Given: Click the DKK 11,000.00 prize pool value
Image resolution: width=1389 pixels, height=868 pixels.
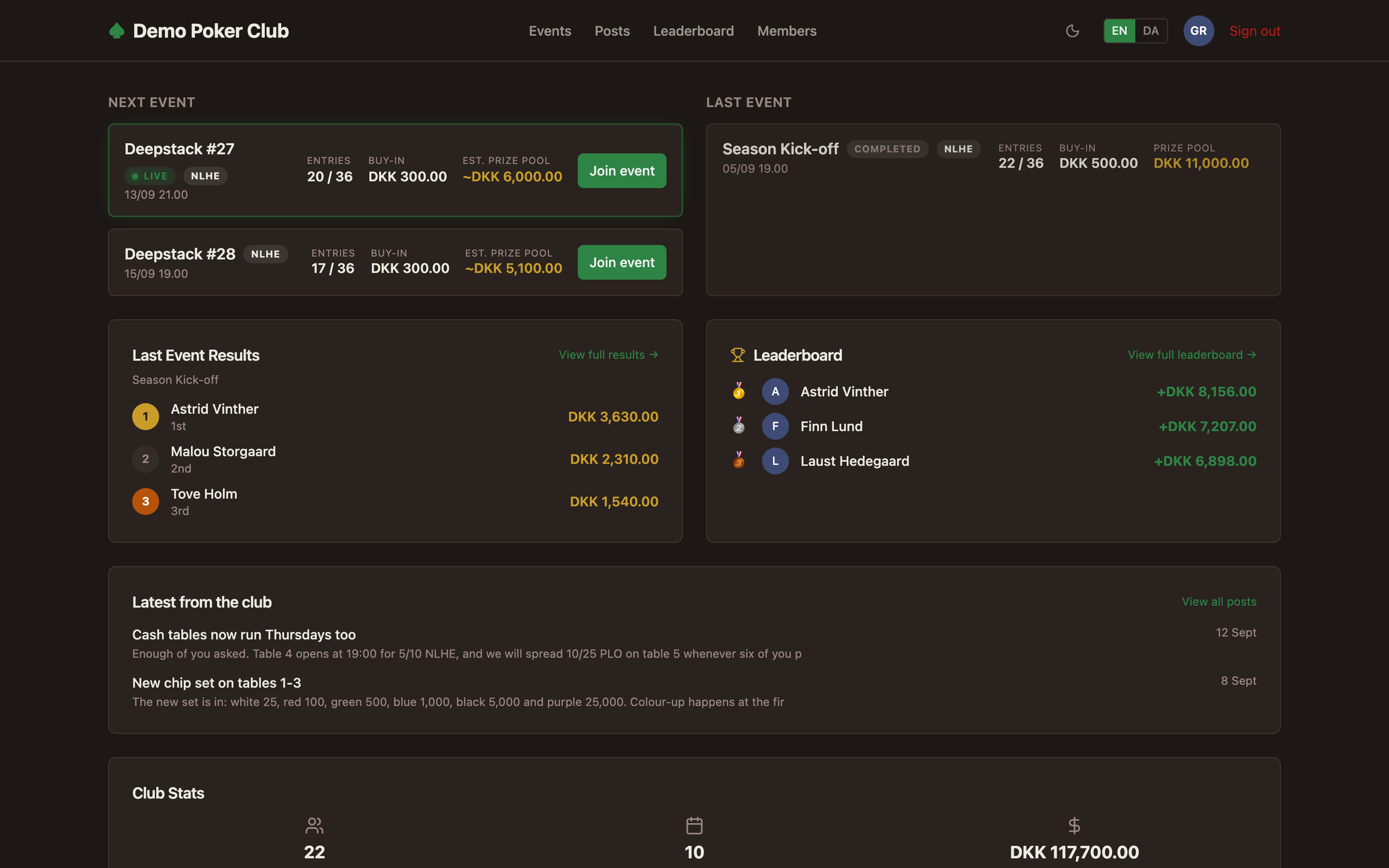Looking at the screenshot, I should coord(1201,163).
